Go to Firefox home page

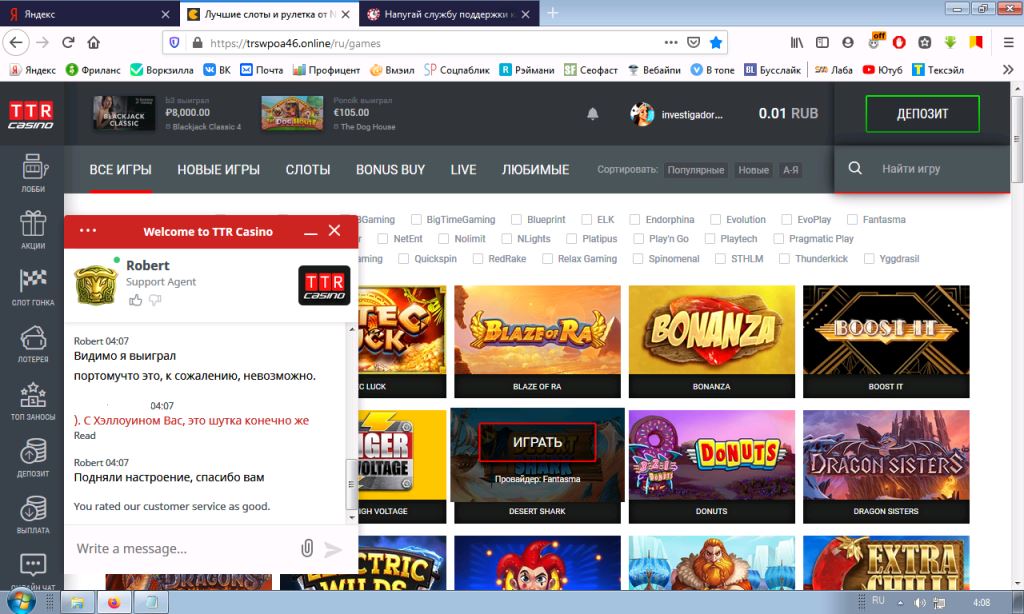tap(93, 42)
